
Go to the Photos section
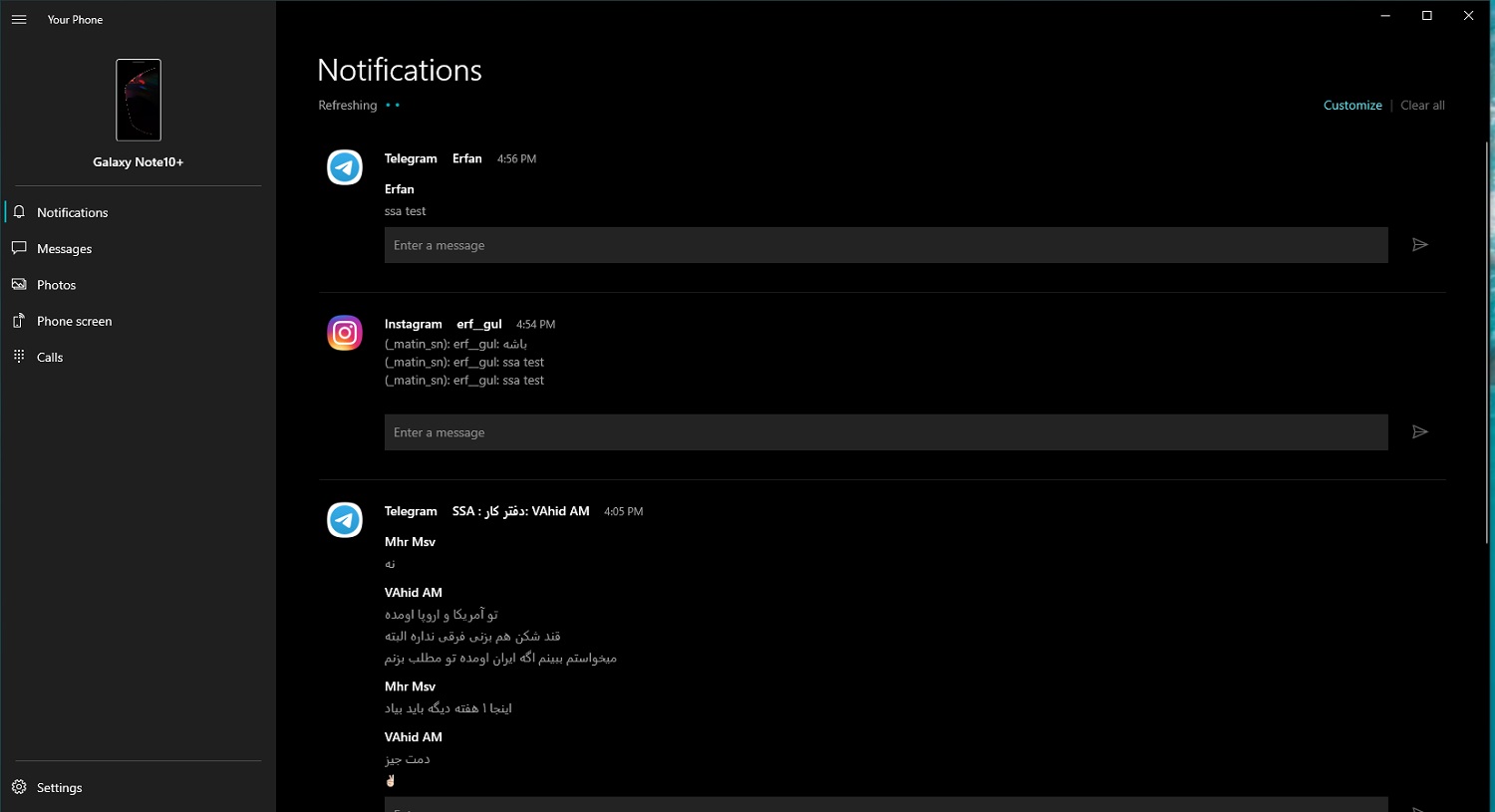pyautogui.click(x=138, y=285)
